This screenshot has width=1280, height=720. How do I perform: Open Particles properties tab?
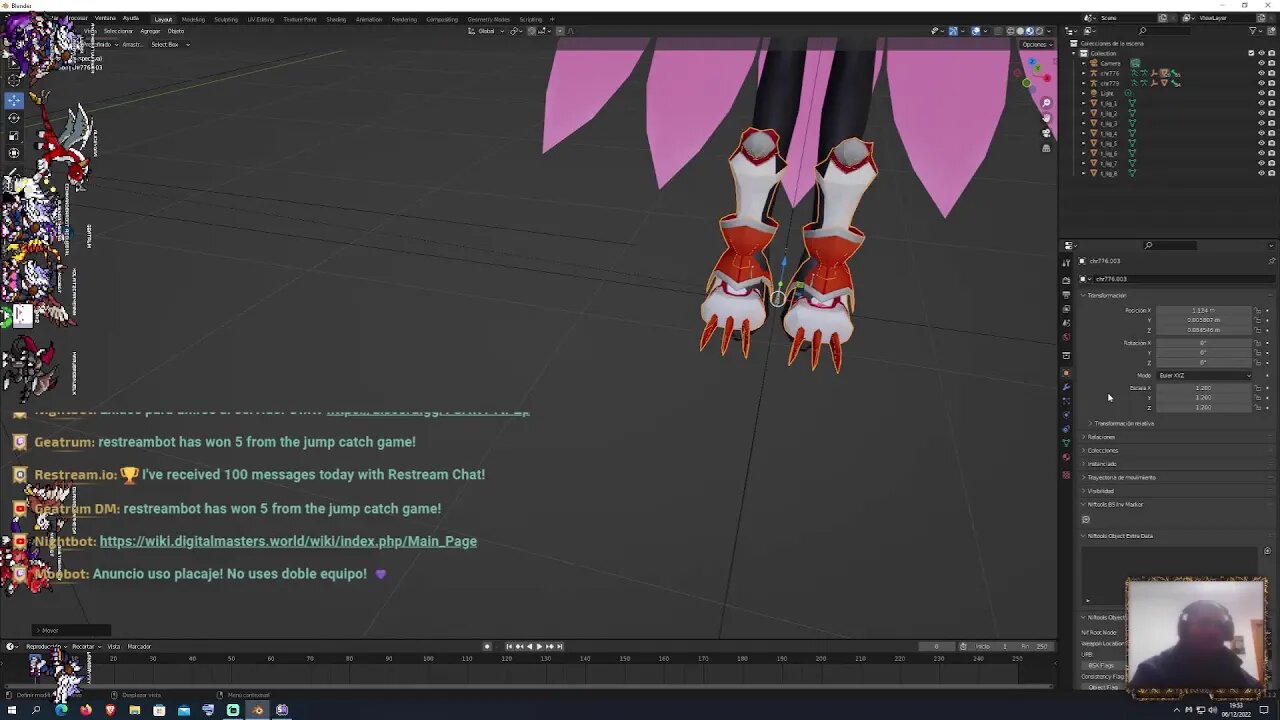point(1066,401)
